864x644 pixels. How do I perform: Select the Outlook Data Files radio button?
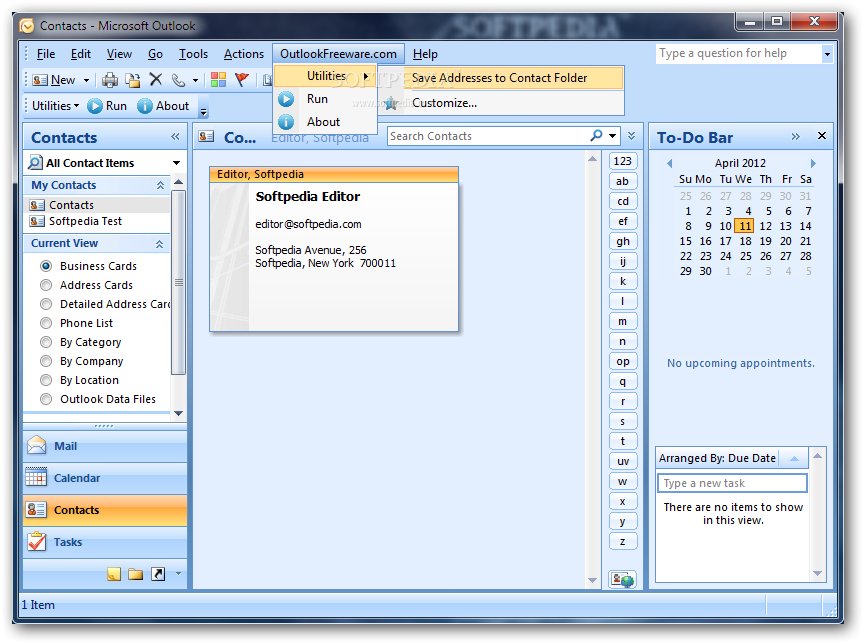pos(46,399)
